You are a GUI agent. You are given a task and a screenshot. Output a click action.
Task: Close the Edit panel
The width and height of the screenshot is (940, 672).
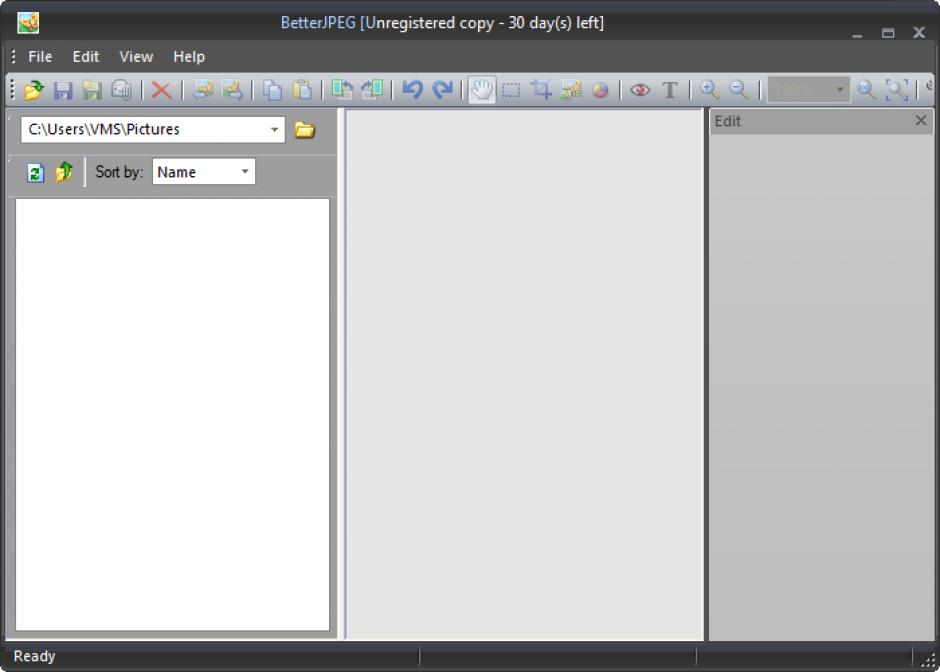(921, 120)
